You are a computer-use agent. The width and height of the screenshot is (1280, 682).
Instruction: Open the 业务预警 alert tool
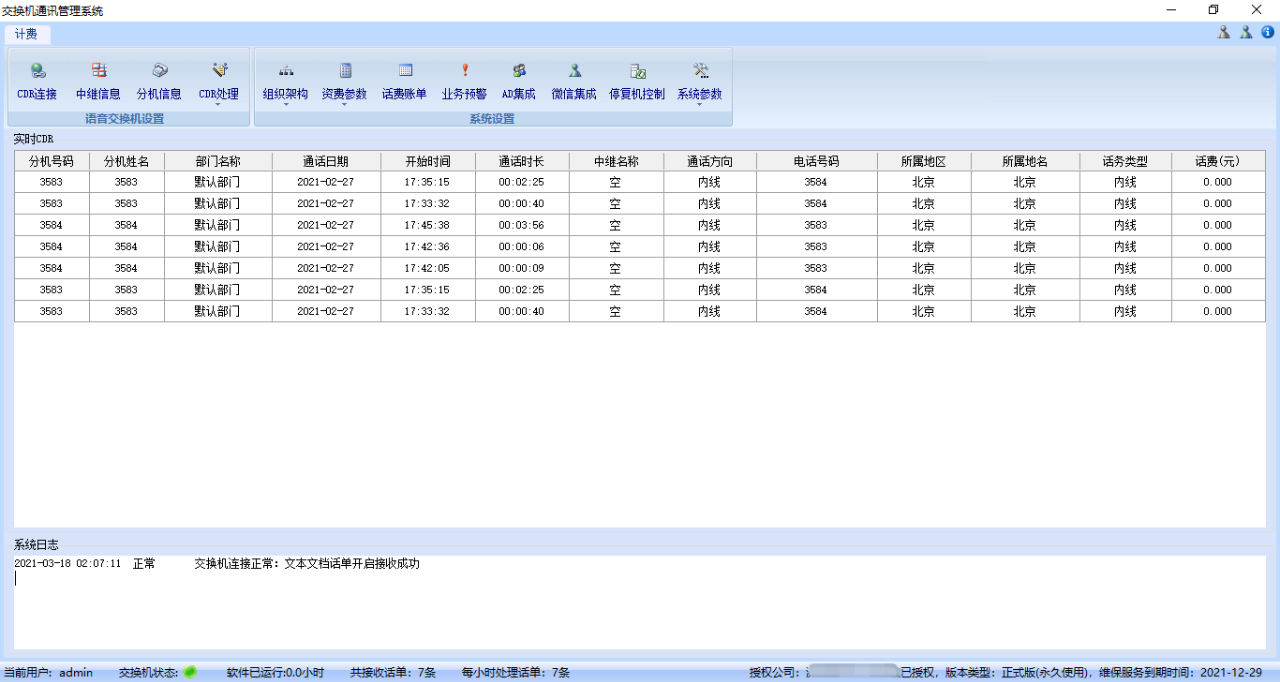click(x=464, y=82)
